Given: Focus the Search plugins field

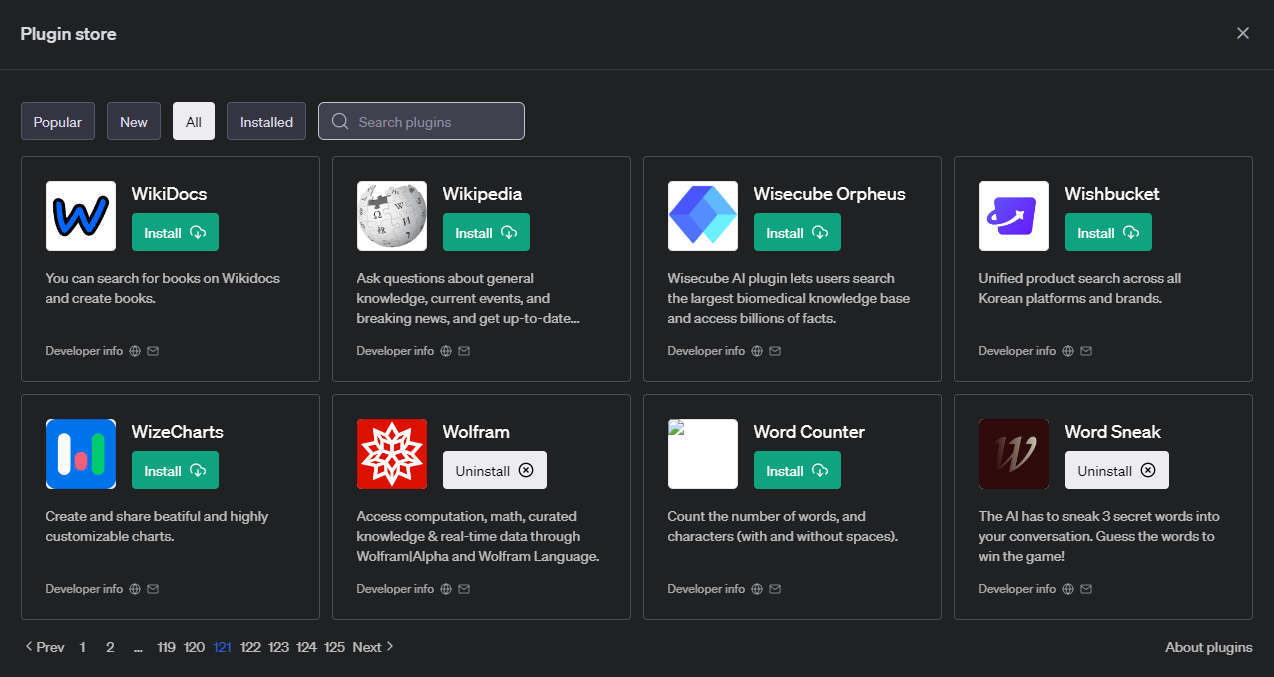Looking at the screenshot, I should [x=421, y=121].
